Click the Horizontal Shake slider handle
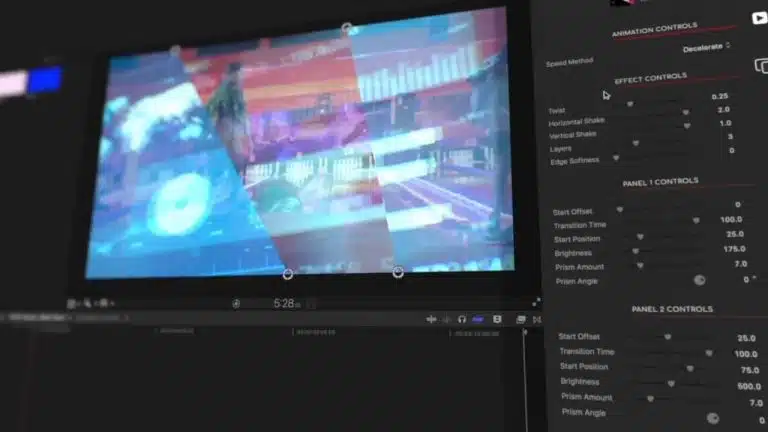This screenshot has width=768, height=432. tap(686, 112)
